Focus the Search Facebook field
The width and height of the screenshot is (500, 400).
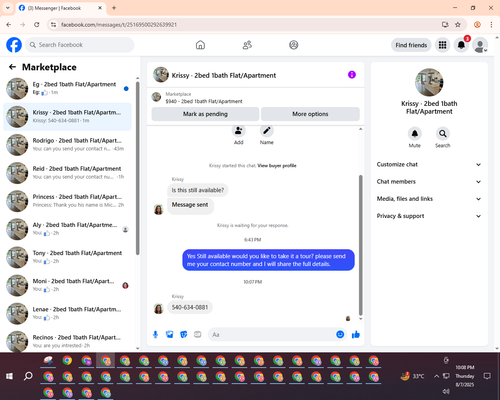pyautogui.click(x=80, y=45)
